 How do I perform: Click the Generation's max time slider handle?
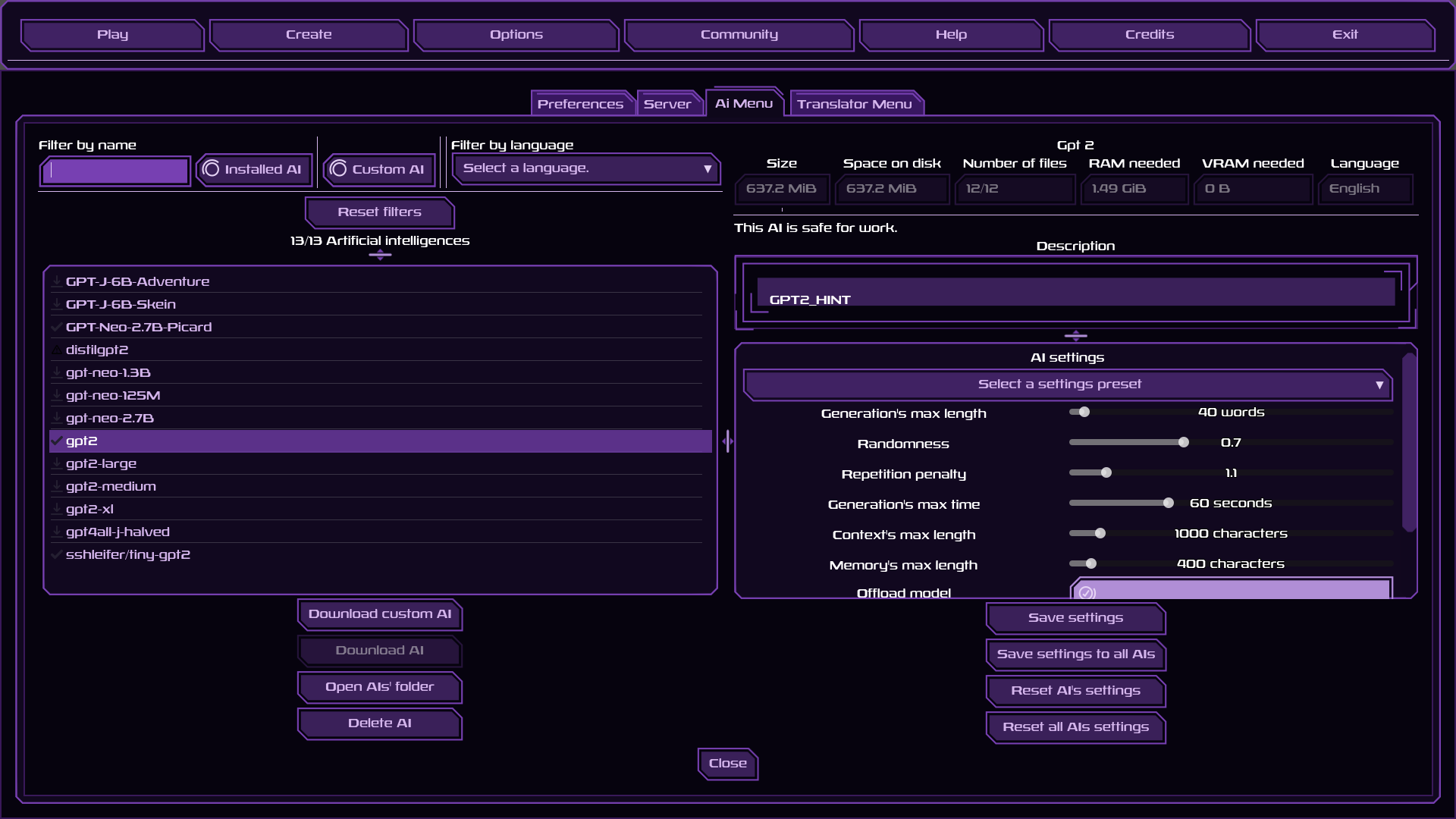(x=1169, y=503)
